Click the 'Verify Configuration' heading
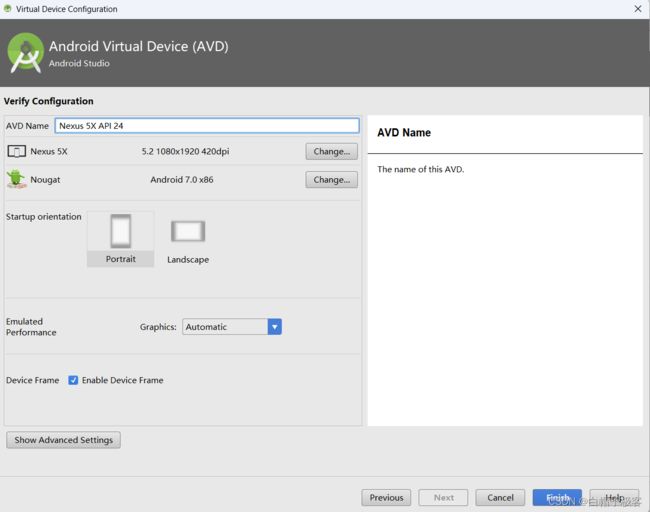650x512 pixels. point(49,101)
